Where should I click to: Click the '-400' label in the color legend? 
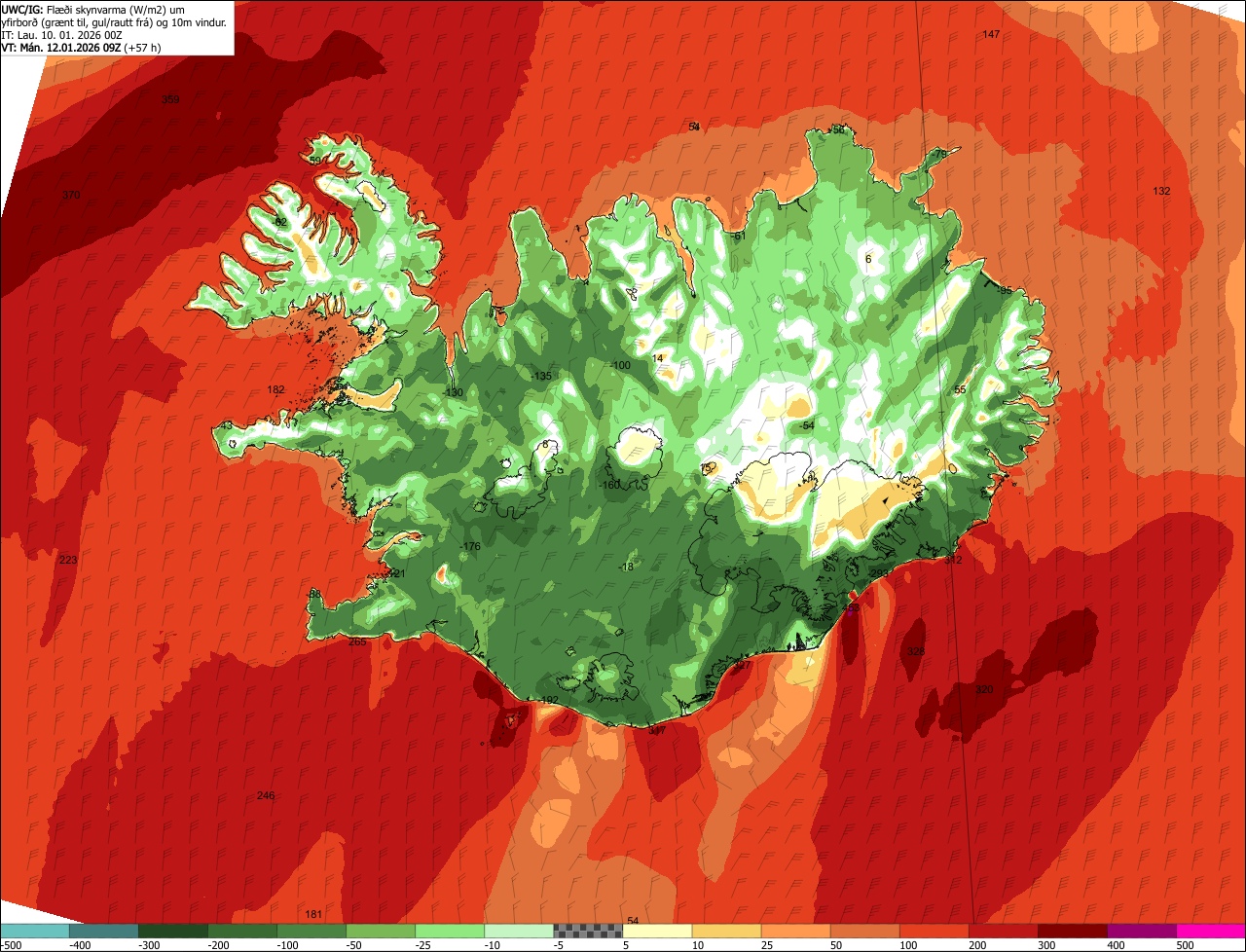pyautogui.click(x=81, y=945)
